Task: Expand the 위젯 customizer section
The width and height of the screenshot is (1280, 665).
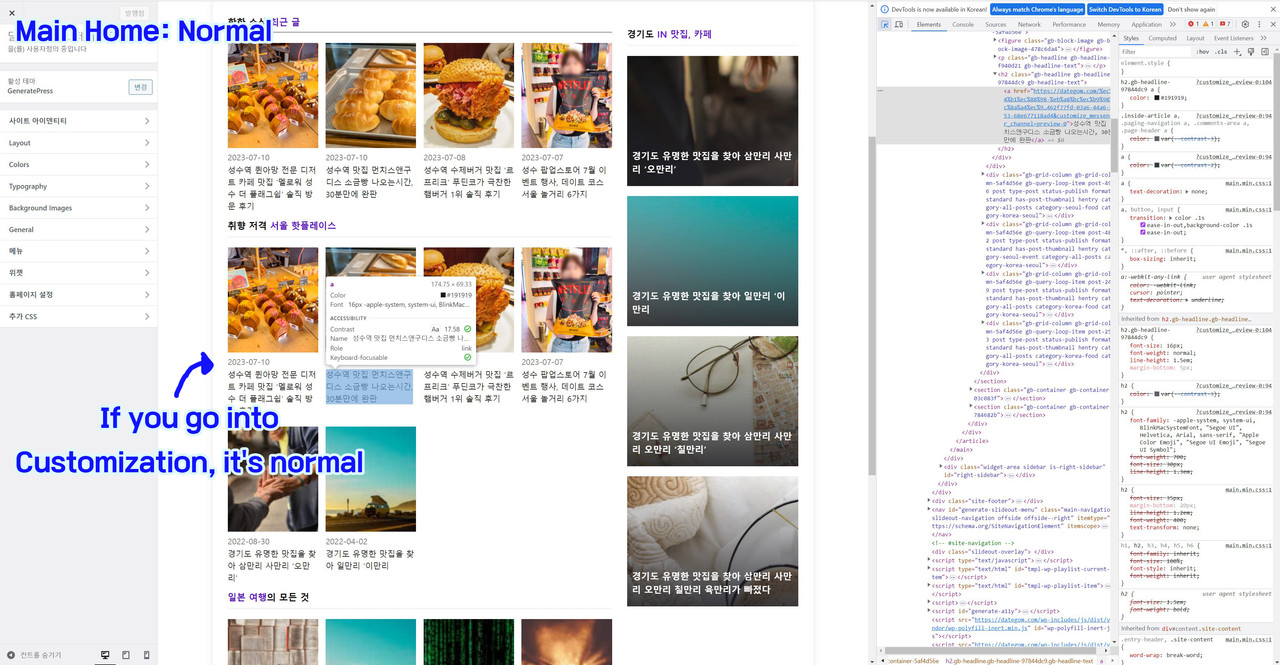Action: click(x=78, y=272)
